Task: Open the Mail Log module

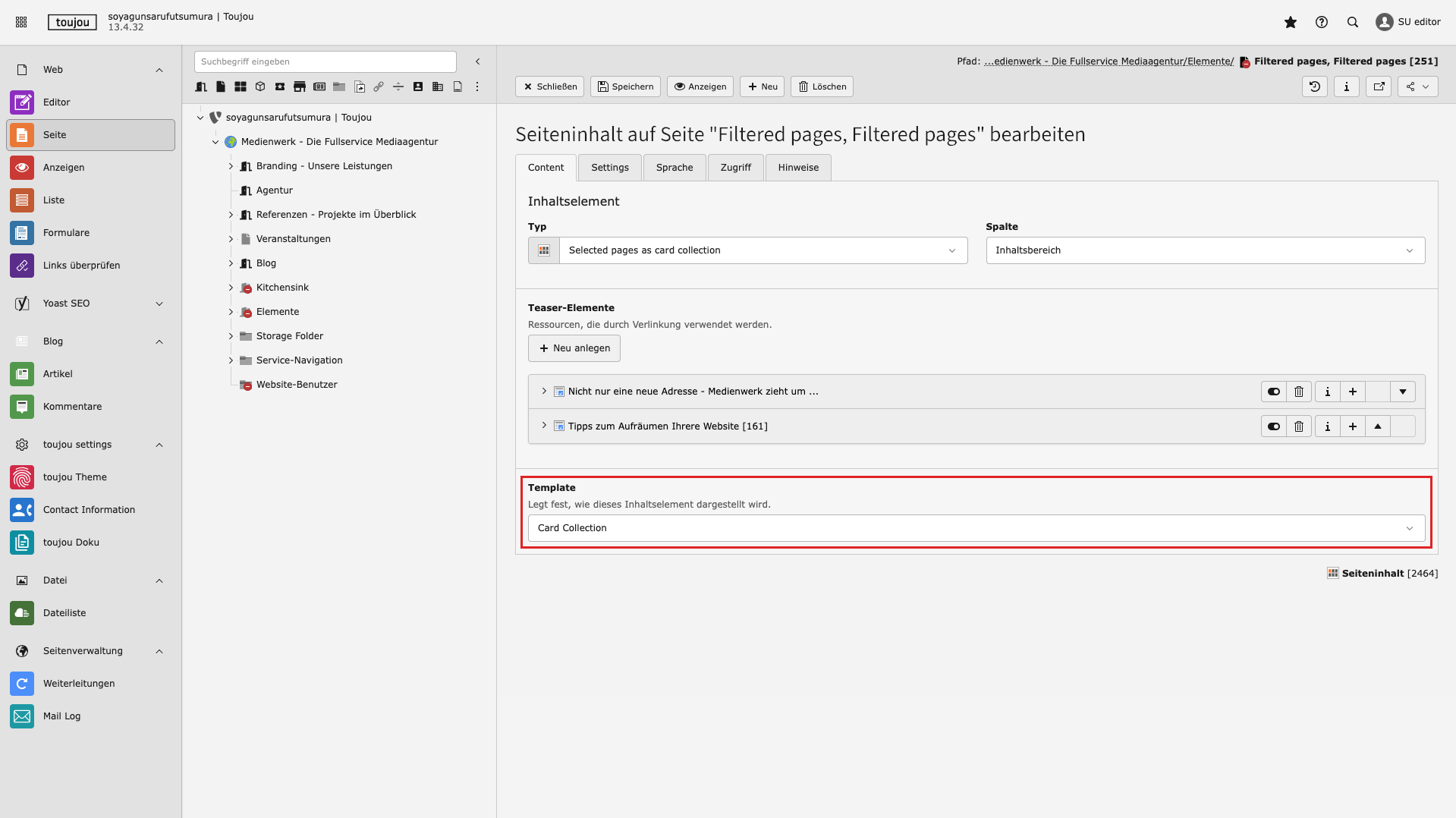Action: pos(90,716)
